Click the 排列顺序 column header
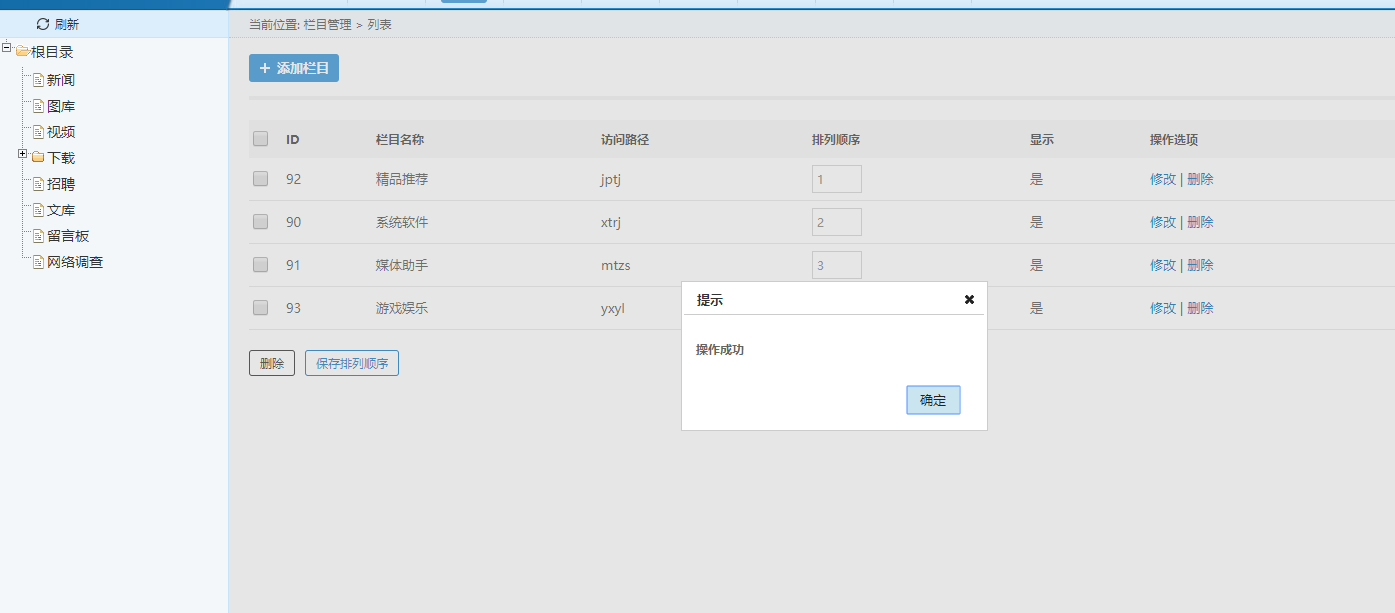1395x613 pixels. tap(836, 139)
